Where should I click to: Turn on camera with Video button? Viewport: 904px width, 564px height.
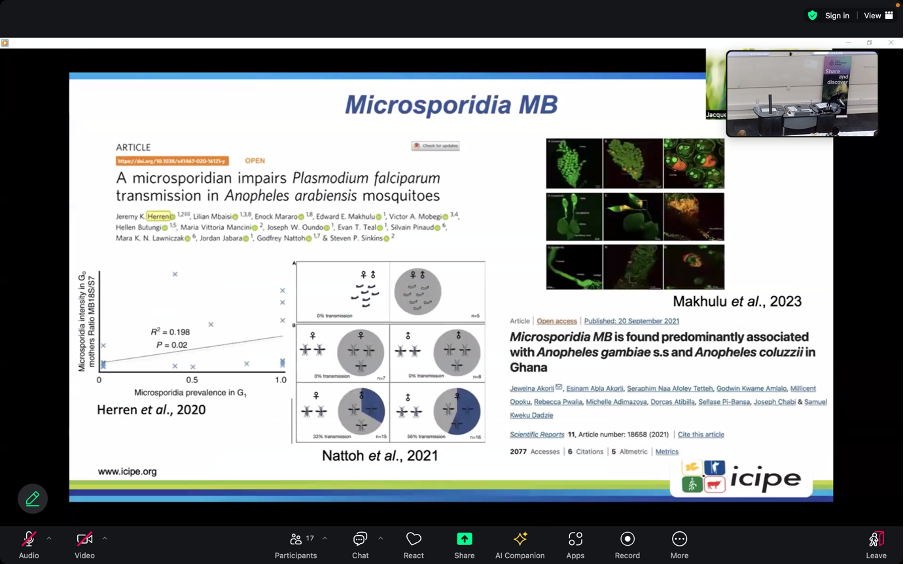[x=84, y=540]
